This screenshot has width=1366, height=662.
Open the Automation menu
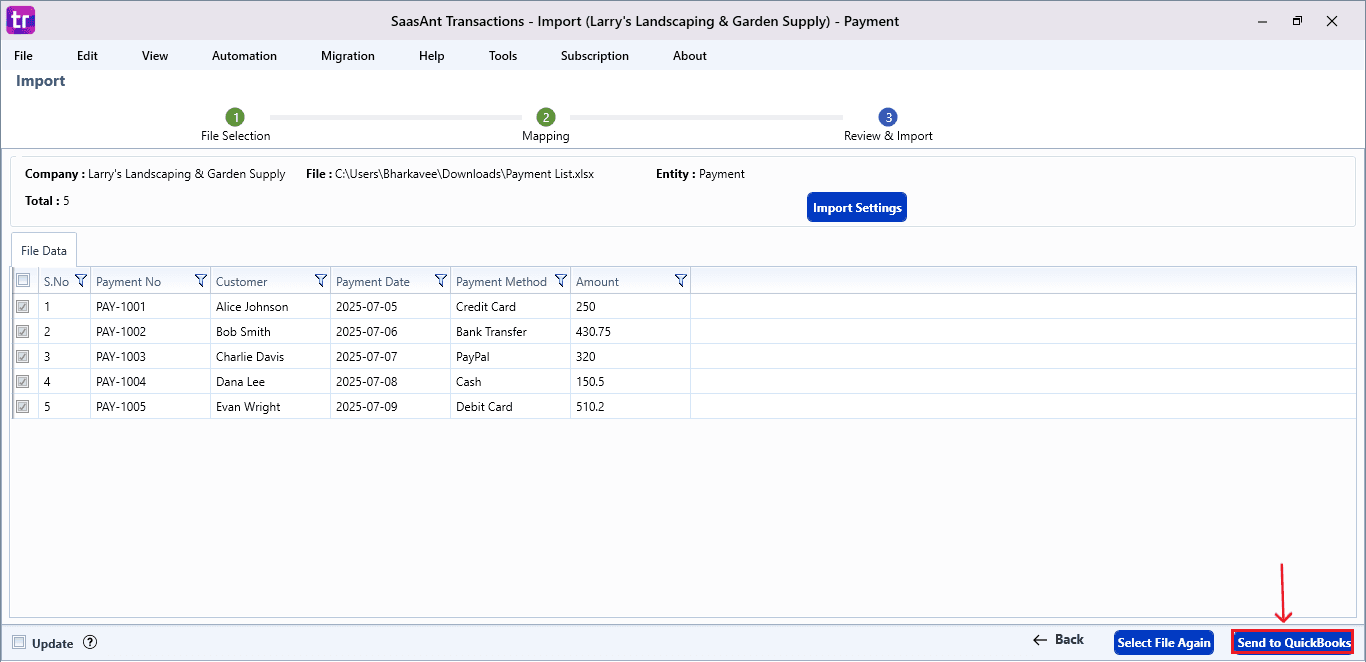tap(244, 56)
